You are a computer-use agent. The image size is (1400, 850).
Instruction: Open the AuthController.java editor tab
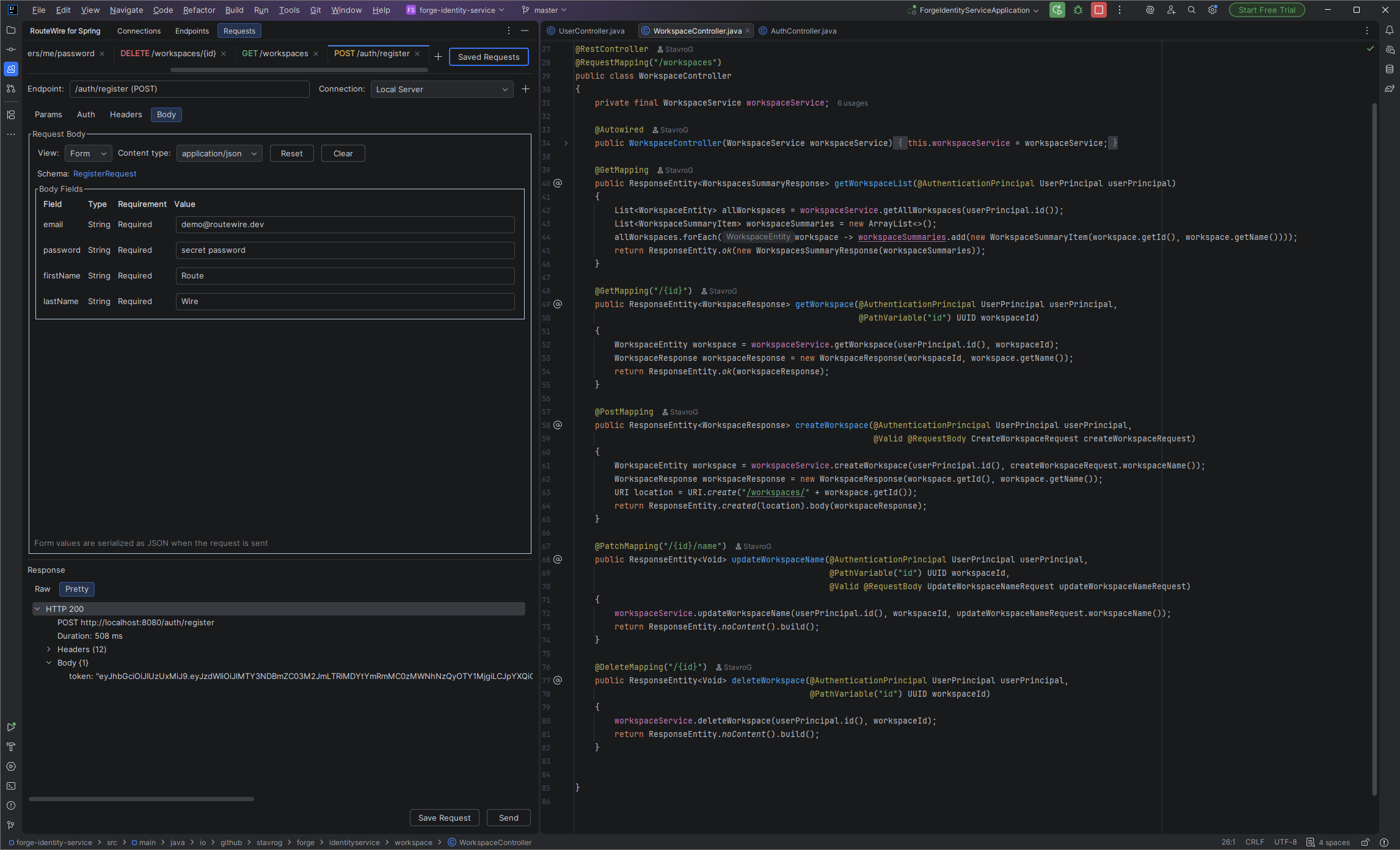click(803, 31)
